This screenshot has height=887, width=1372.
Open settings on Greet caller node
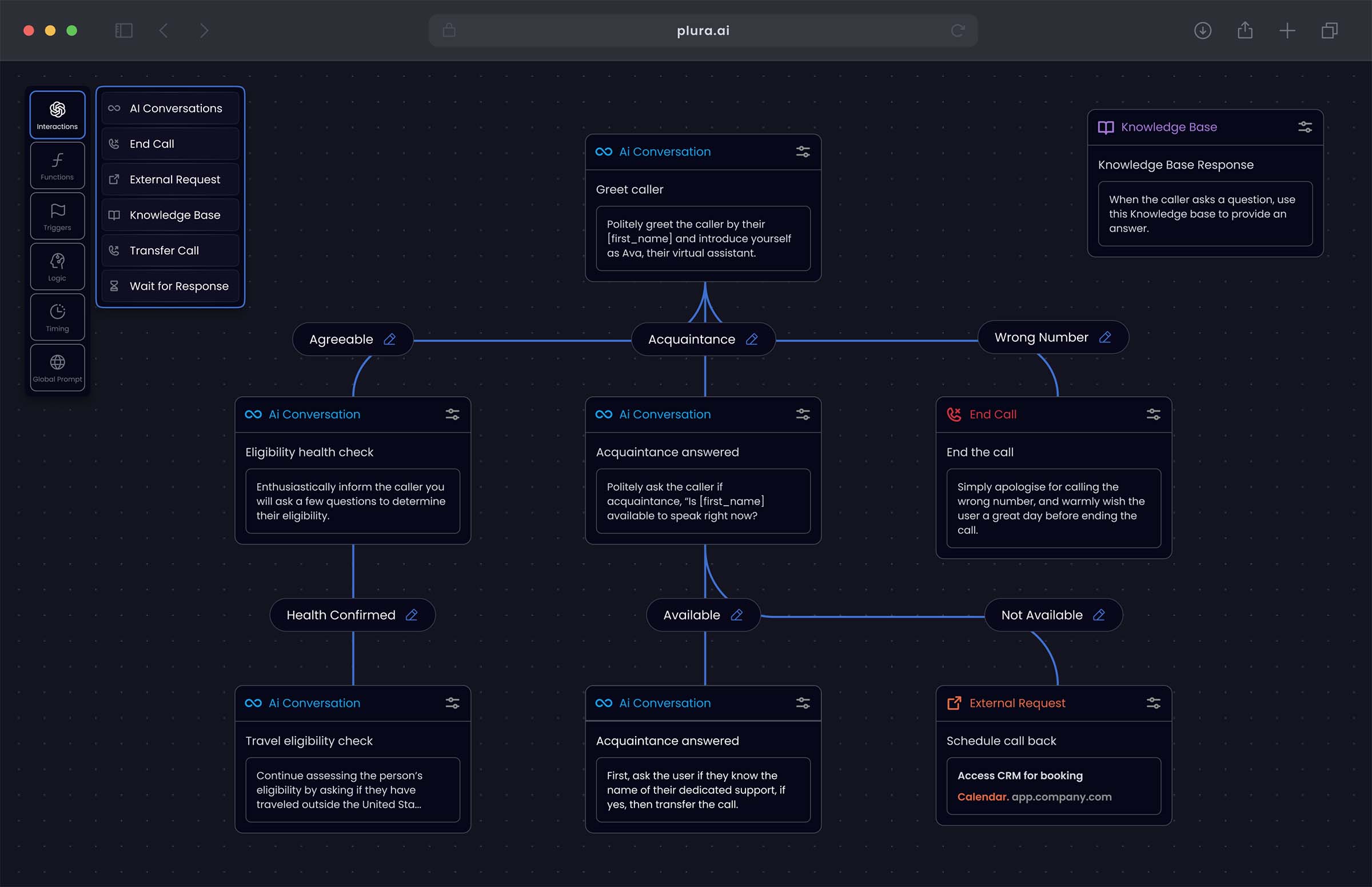tap(803, 152)
